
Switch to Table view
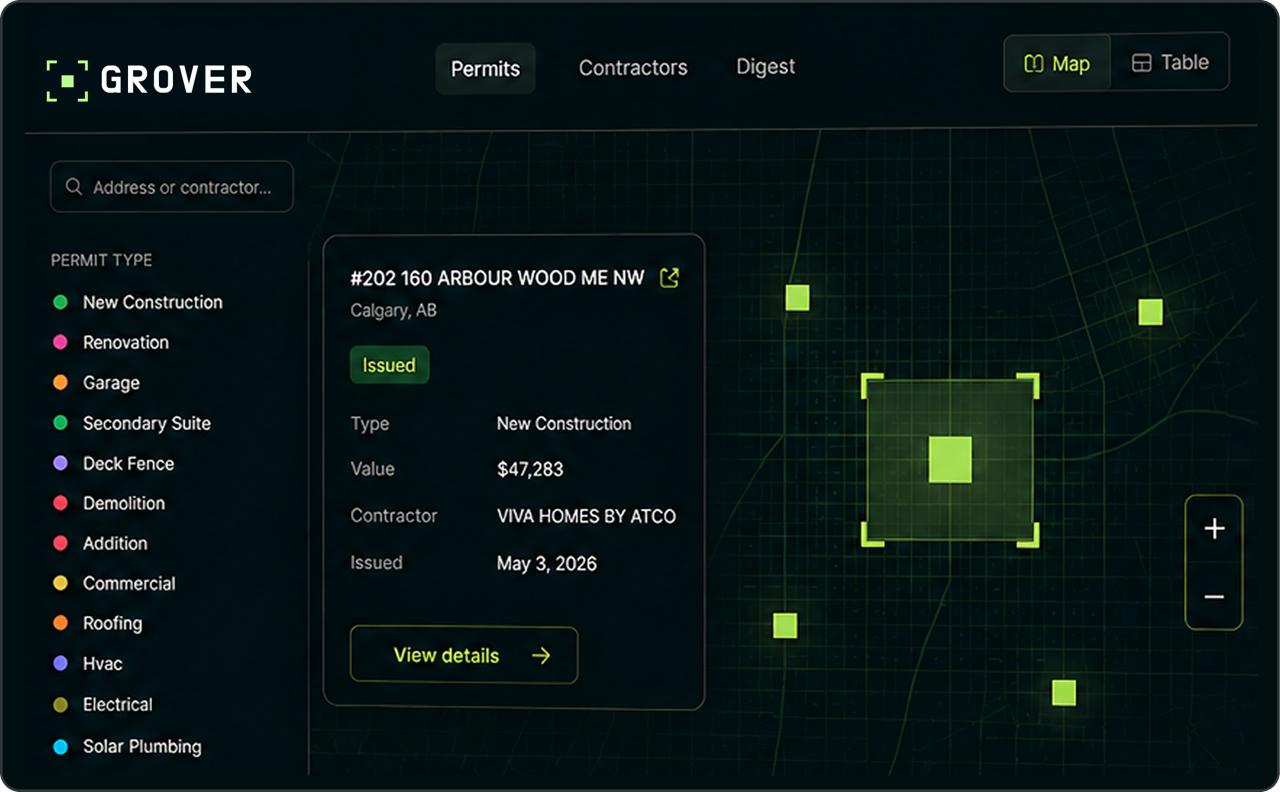(1170, 63)
